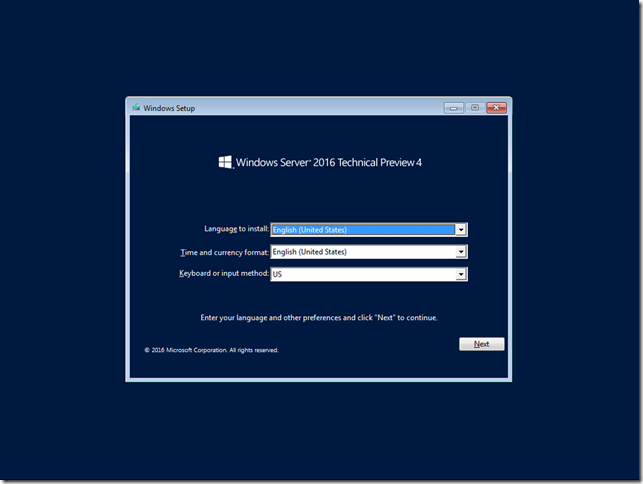Viewport: 643px width, 484px height.
Task: Click the 'Time and currency format:' label
Action: coord(225,252)
